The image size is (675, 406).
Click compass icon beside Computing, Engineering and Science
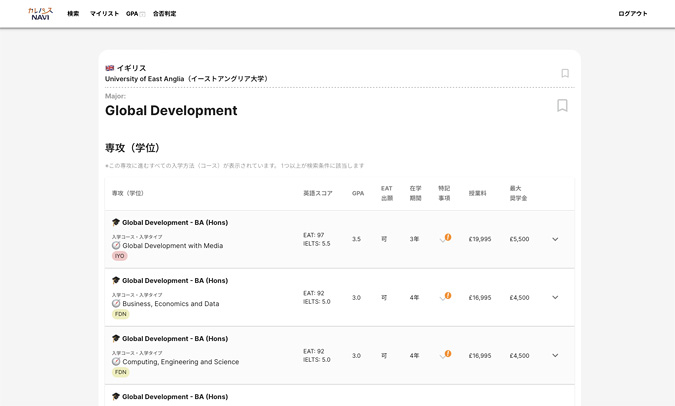click(116, 362)
